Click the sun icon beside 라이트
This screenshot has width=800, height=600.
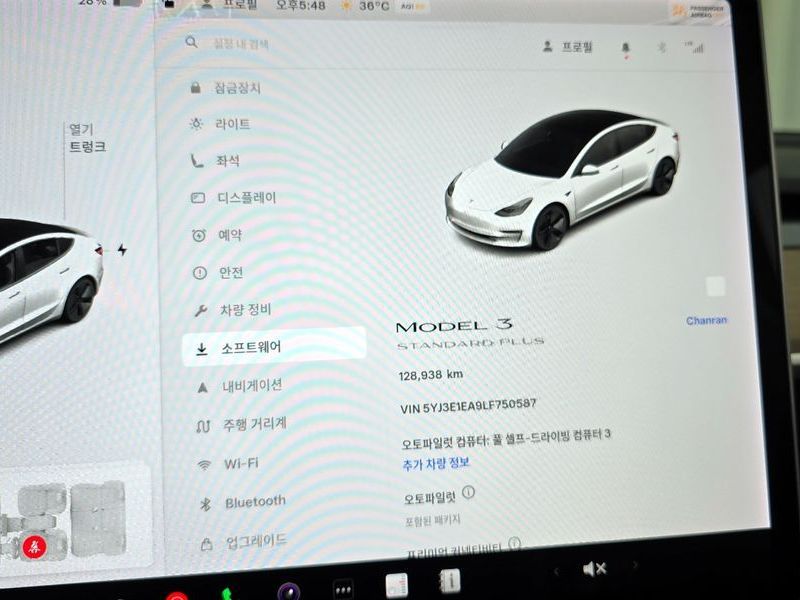pos(196,124)
